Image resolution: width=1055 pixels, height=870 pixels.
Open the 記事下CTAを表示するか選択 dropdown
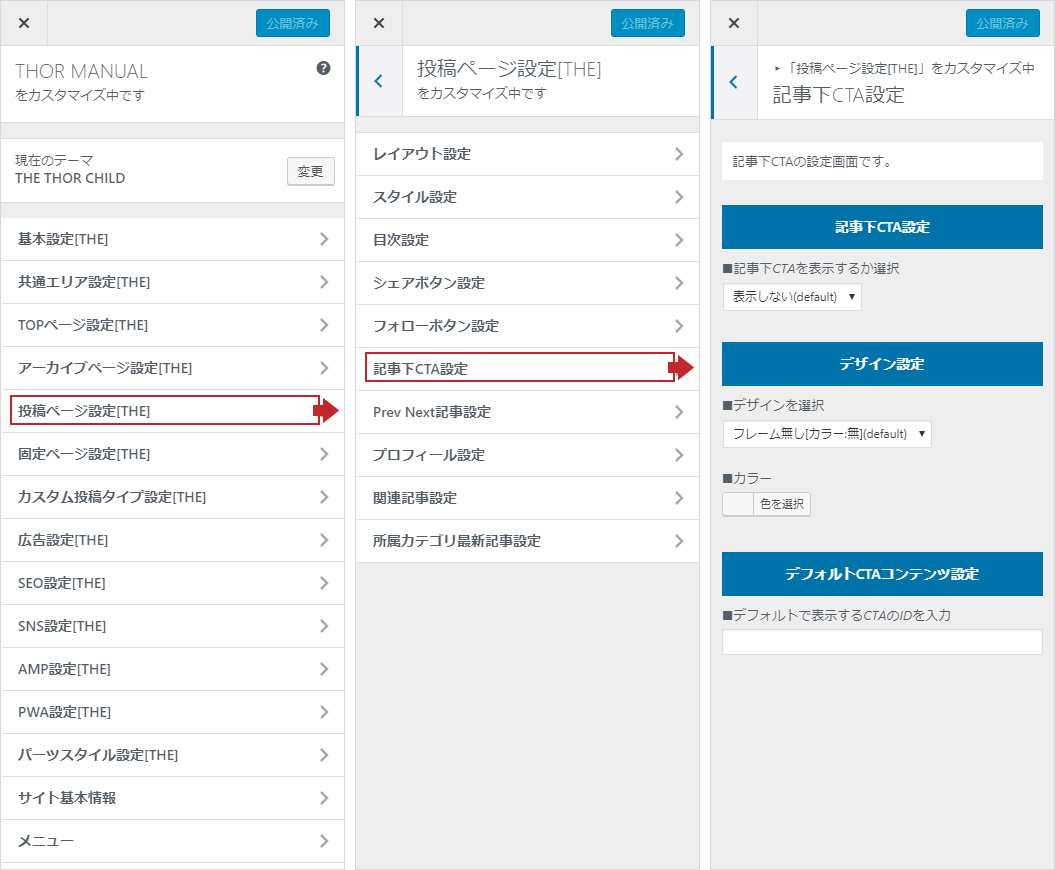791,297
